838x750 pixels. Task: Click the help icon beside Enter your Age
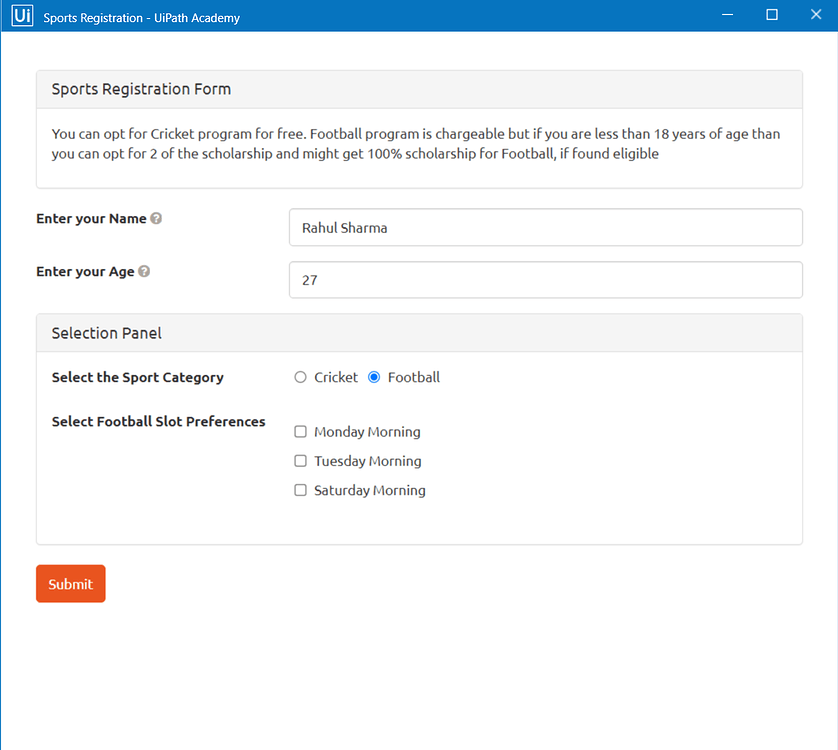144,271
